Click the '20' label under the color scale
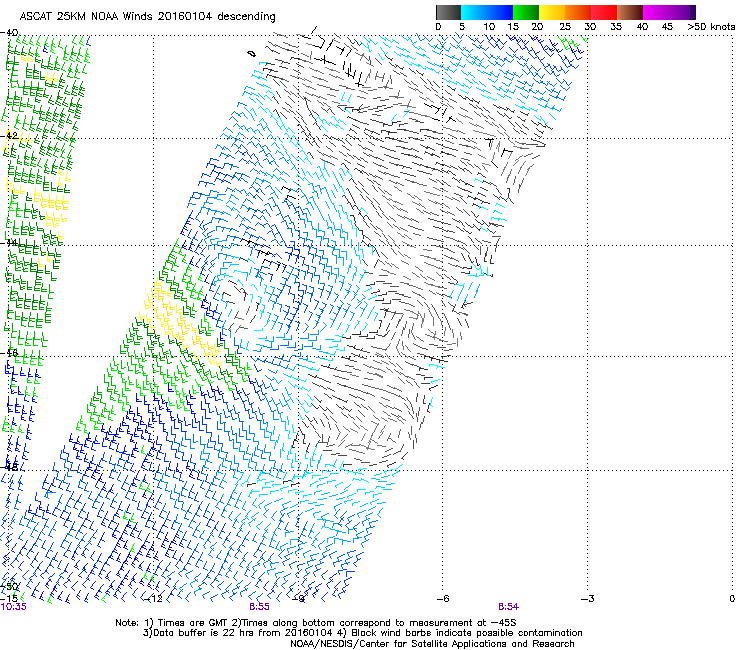The image size is (740, 650). click(537, 26)
